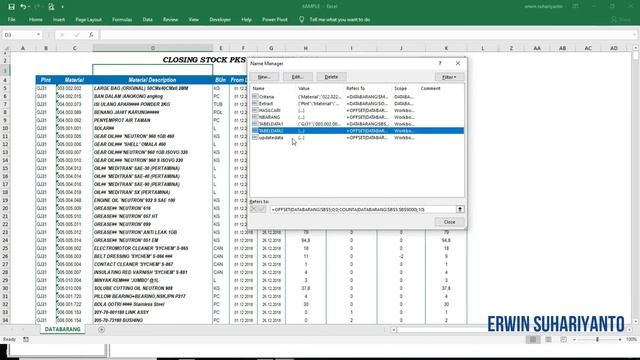Click the formula bar Enter checkmark icon

pyautogui.click(x=76, y=35)
